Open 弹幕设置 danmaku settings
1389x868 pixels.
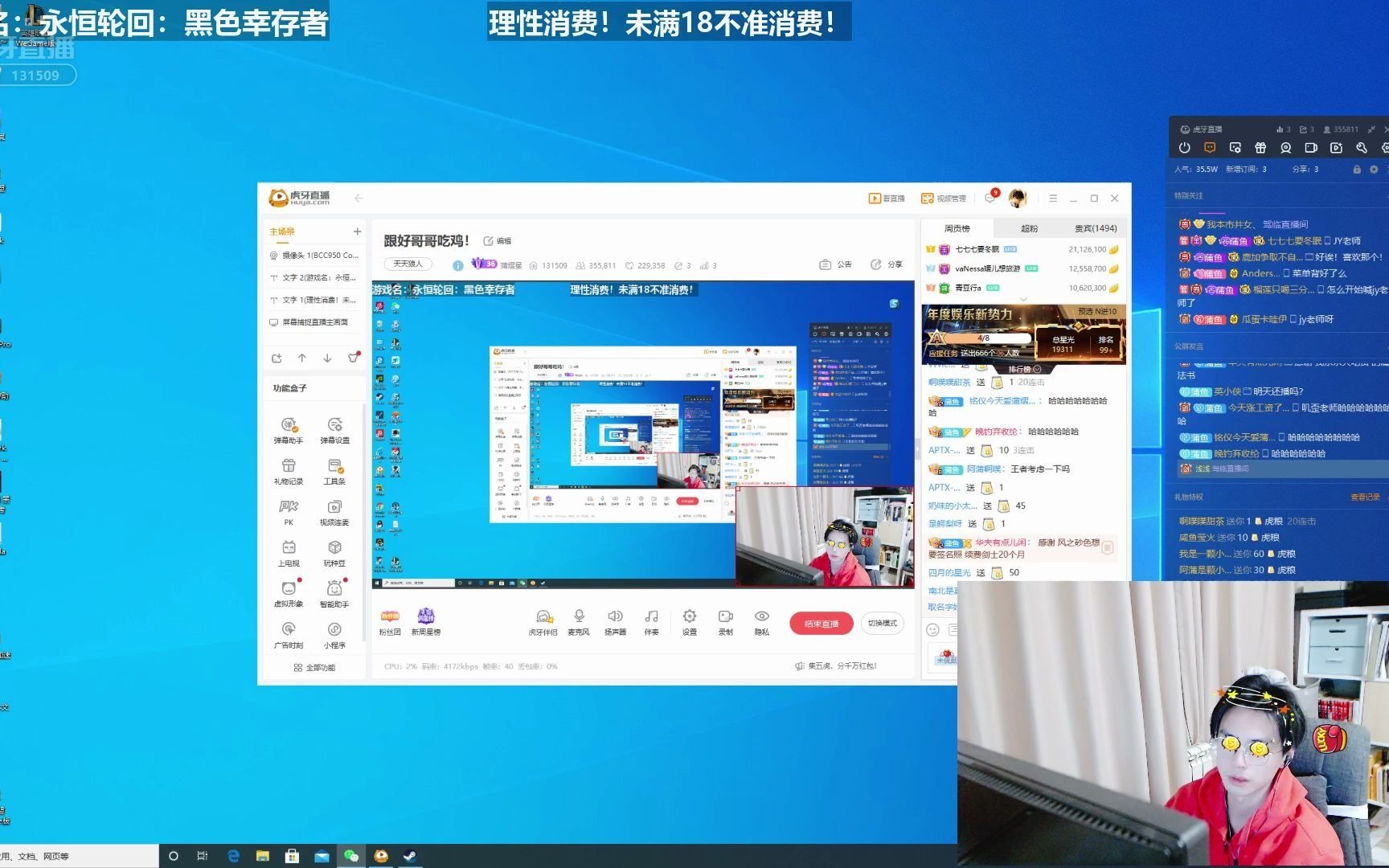point(334,430)
